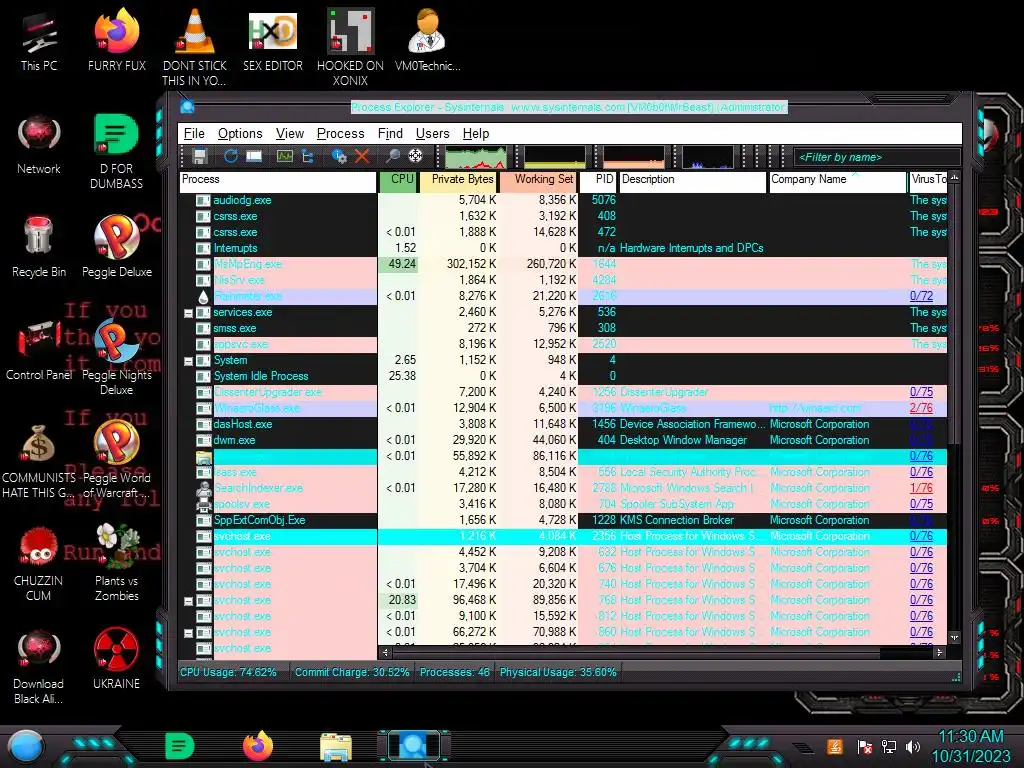Open the 1/76 VirusTotal link for SearchIndexer
This screenshot has width=1024, height=768.
921,488
